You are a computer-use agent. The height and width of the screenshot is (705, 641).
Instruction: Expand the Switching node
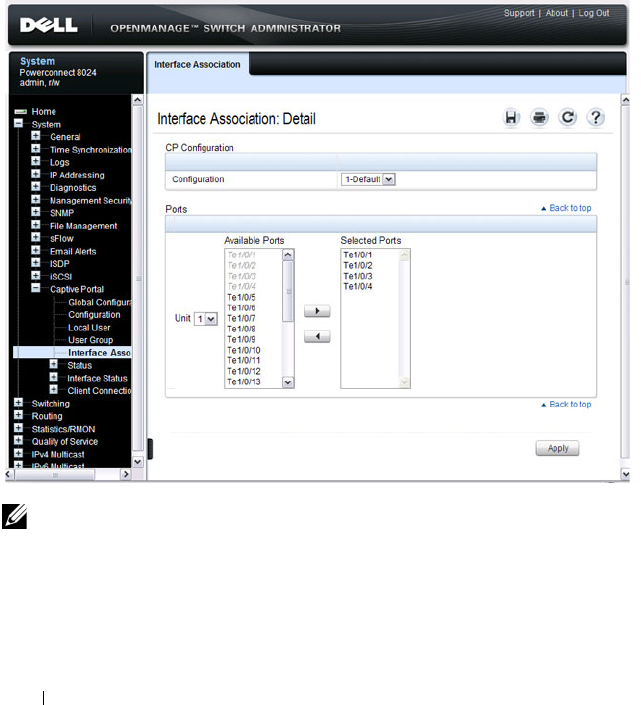tap(18, 402)
